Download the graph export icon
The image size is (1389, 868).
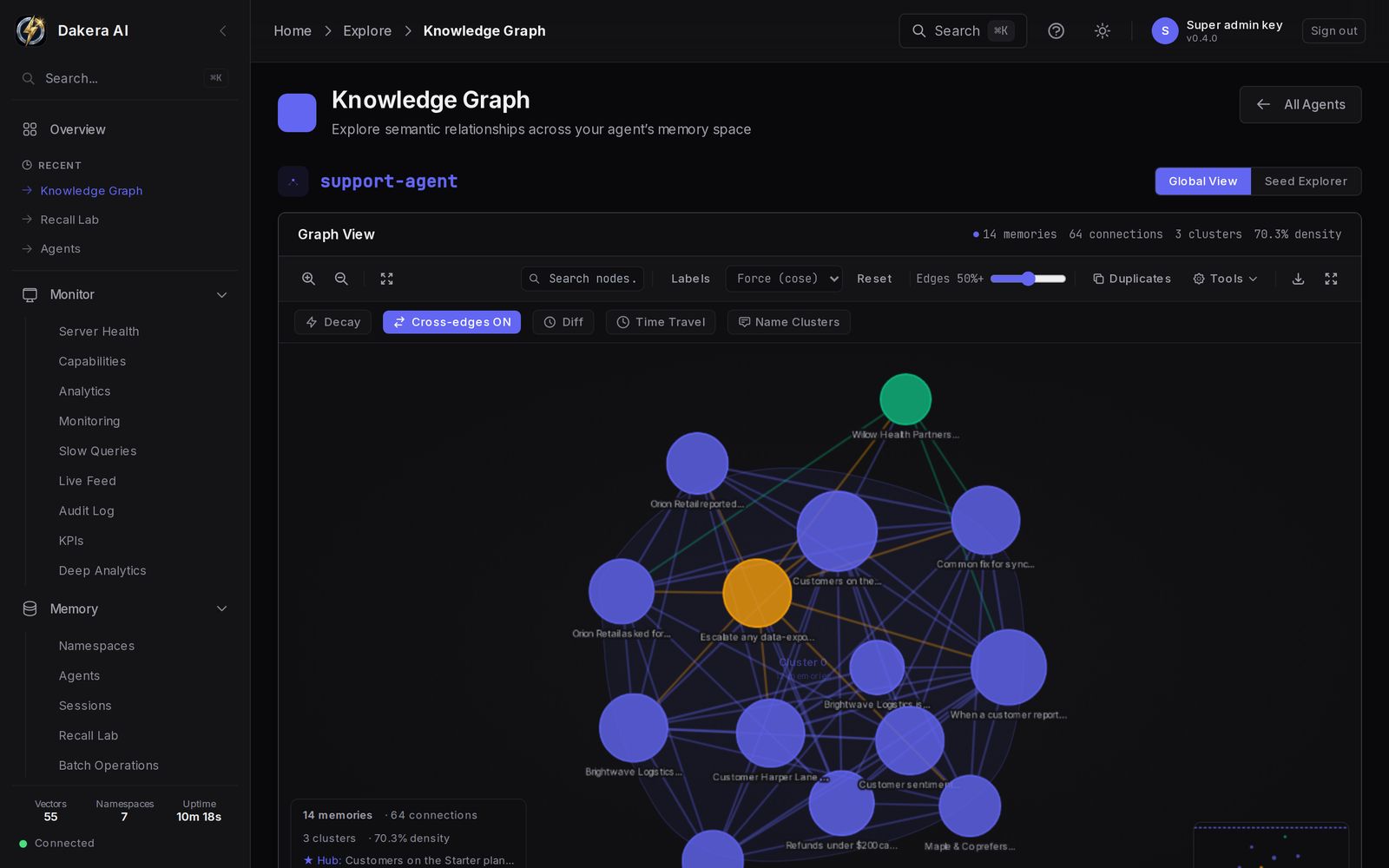[x=1298, y=279]
